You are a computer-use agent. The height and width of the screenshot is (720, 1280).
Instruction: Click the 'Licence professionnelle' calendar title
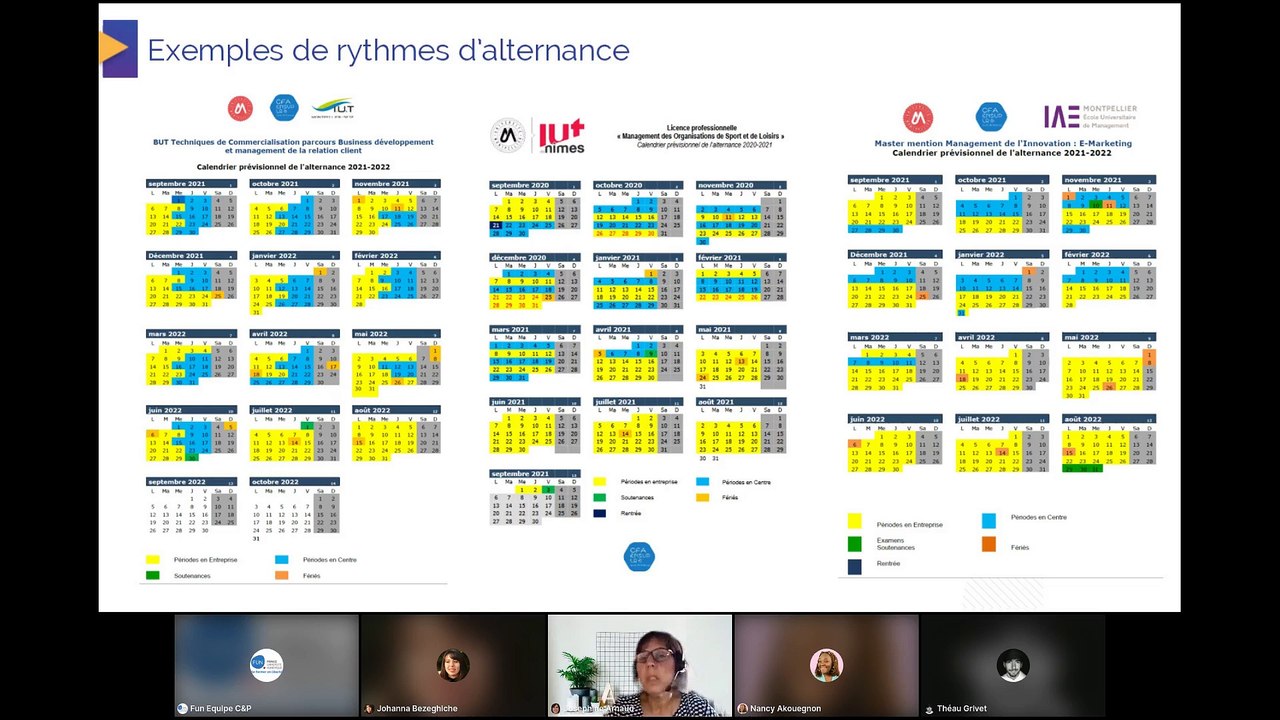tap(705, 128)
